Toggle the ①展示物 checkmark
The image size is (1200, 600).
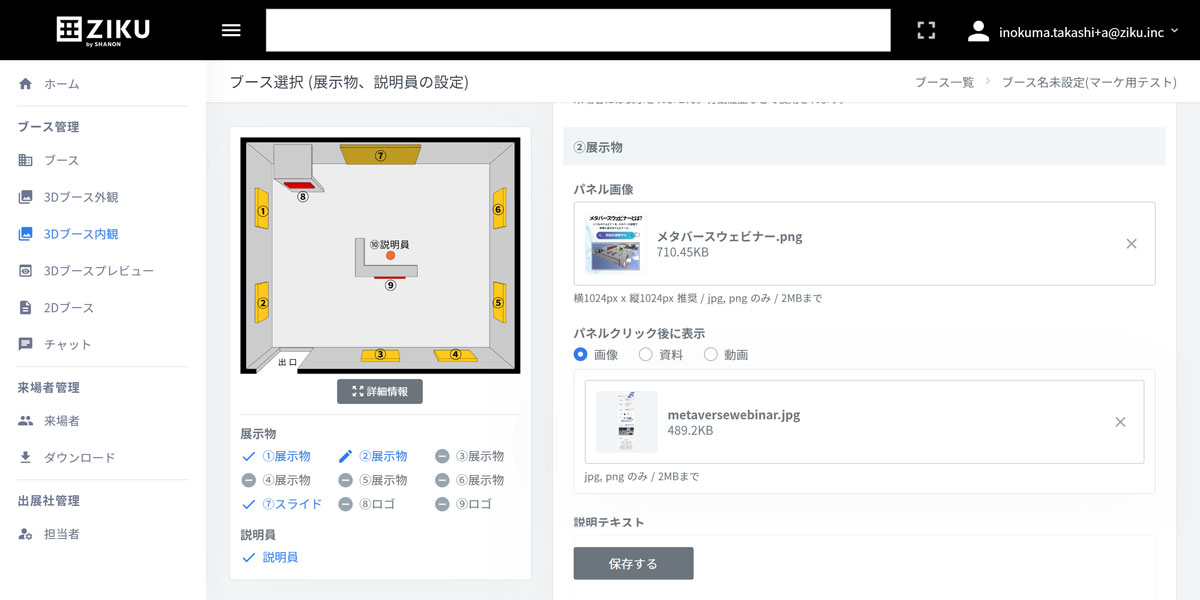(249, 455)
